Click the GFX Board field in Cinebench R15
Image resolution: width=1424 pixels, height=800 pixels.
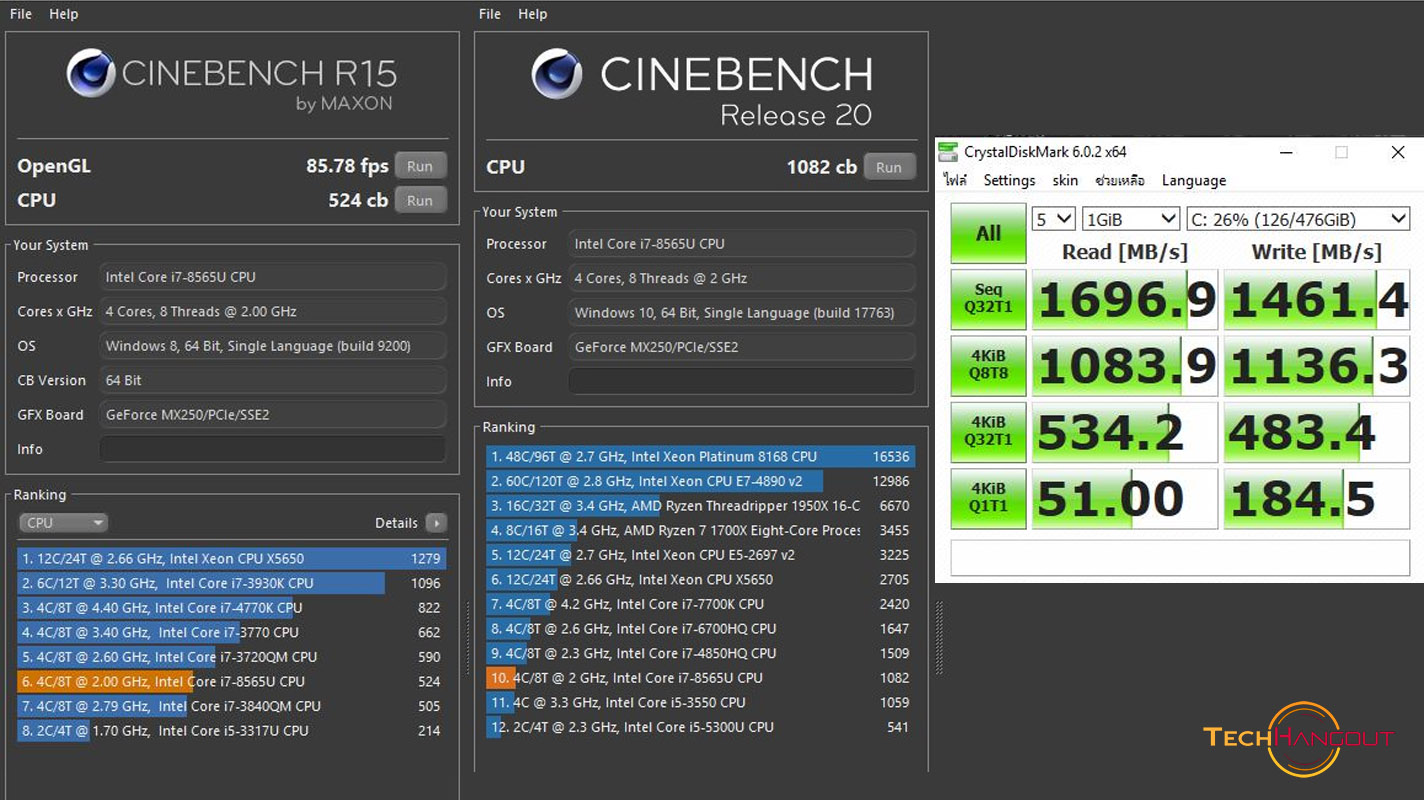[272, 414]
